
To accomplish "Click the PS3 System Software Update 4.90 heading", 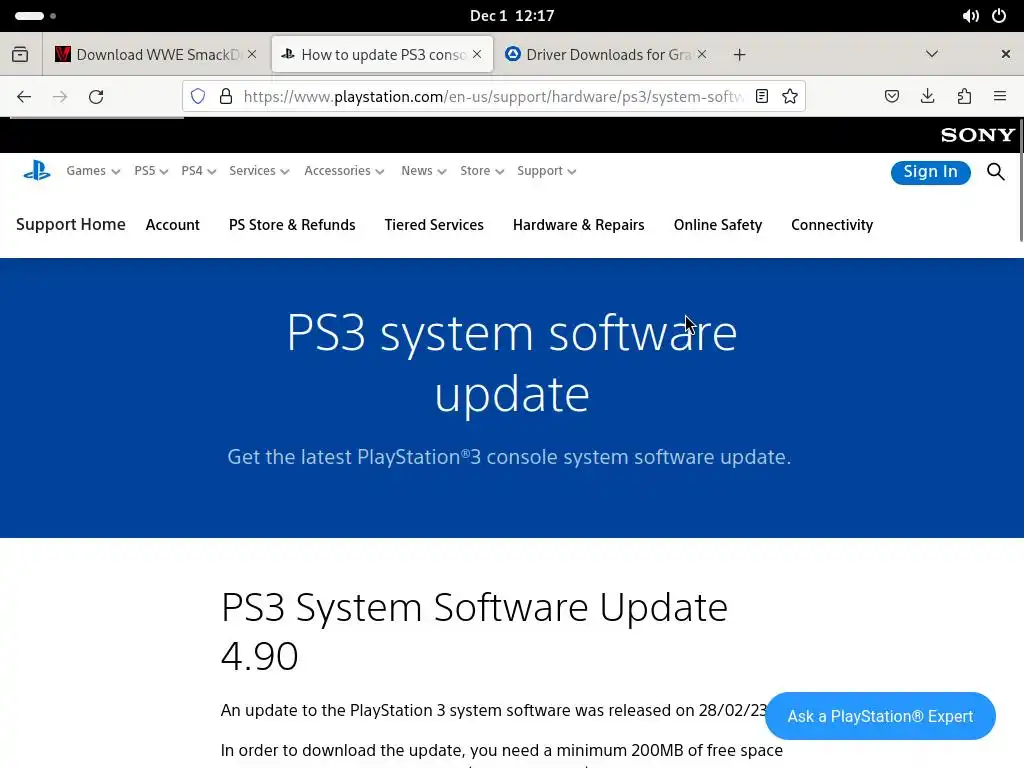I will click(474, 631).
